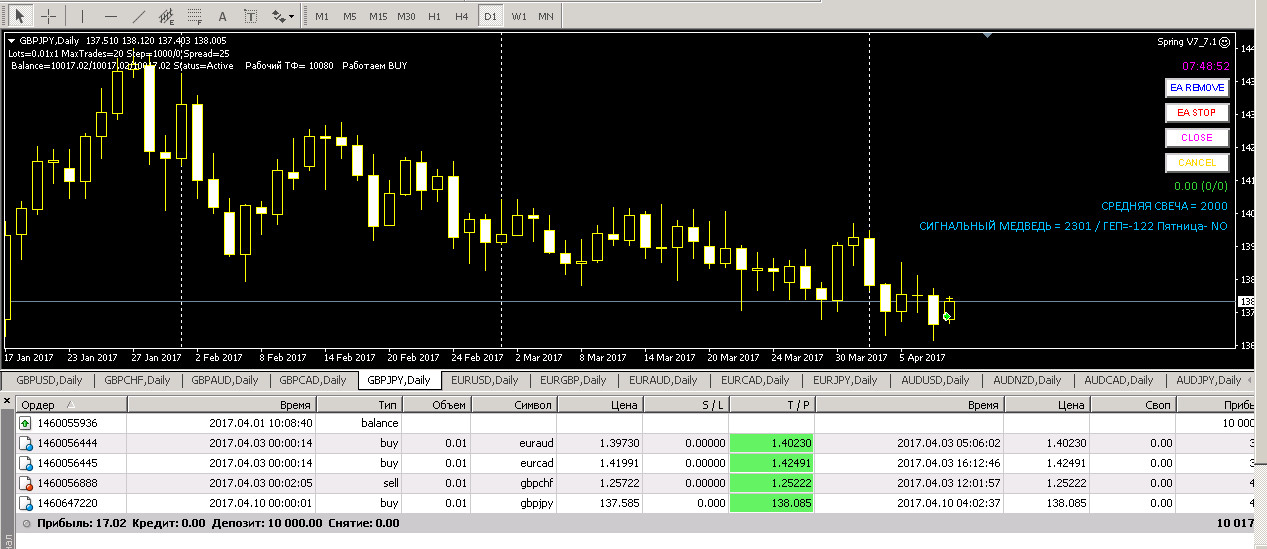Pick the Fibonacci retracement tool

pyautogui.click(x=194, y=16)
